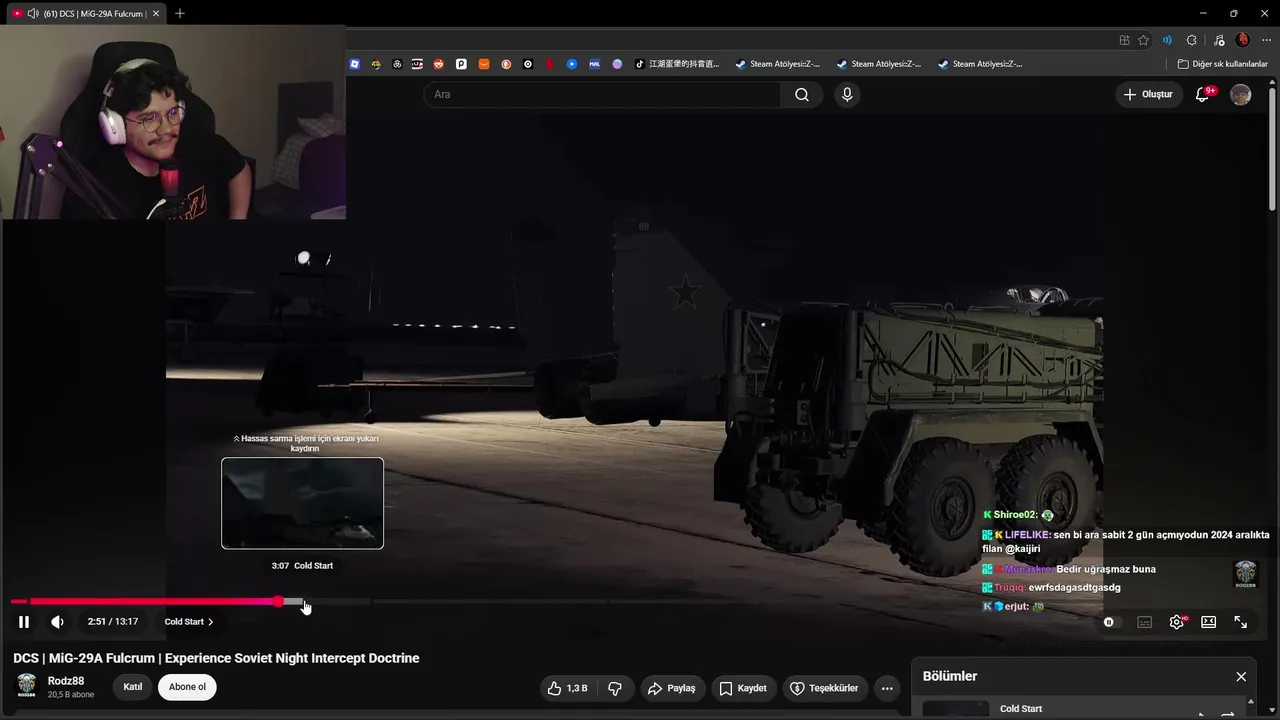
Task: Add this page to favorites with star
Action: coord(1144,40)
